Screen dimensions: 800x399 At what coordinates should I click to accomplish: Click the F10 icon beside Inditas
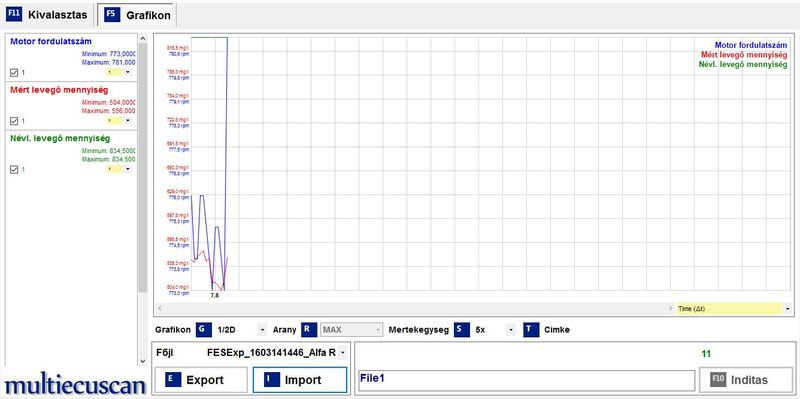tap(719, 380)
